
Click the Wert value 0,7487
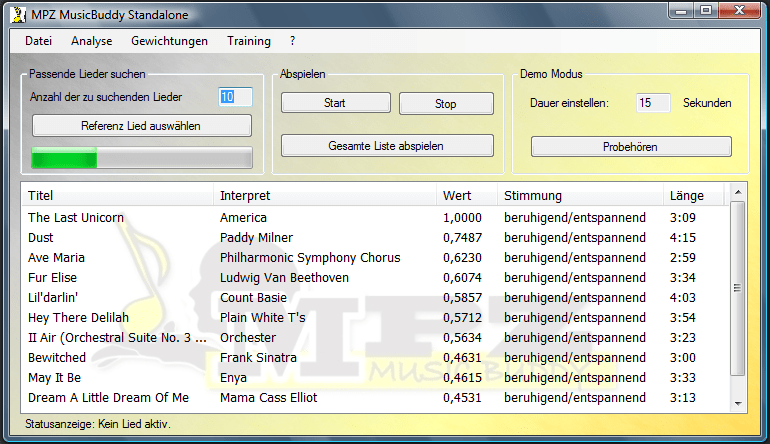tap(463, 238)
